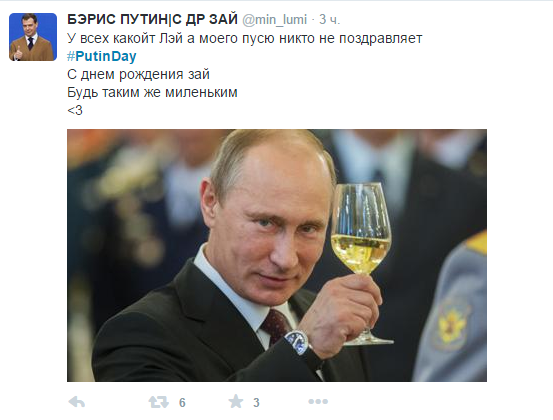
Task: Click the wristwatch in the photo
Action: tap(297, 342)
